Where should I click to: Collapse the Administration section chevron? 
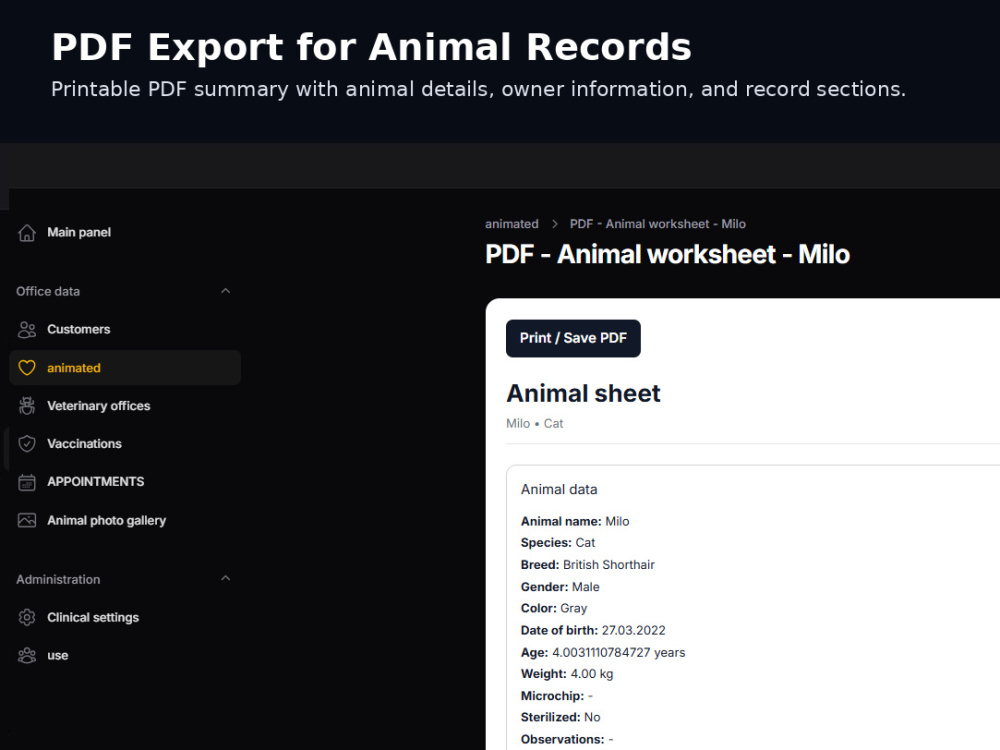coord(225,578)
